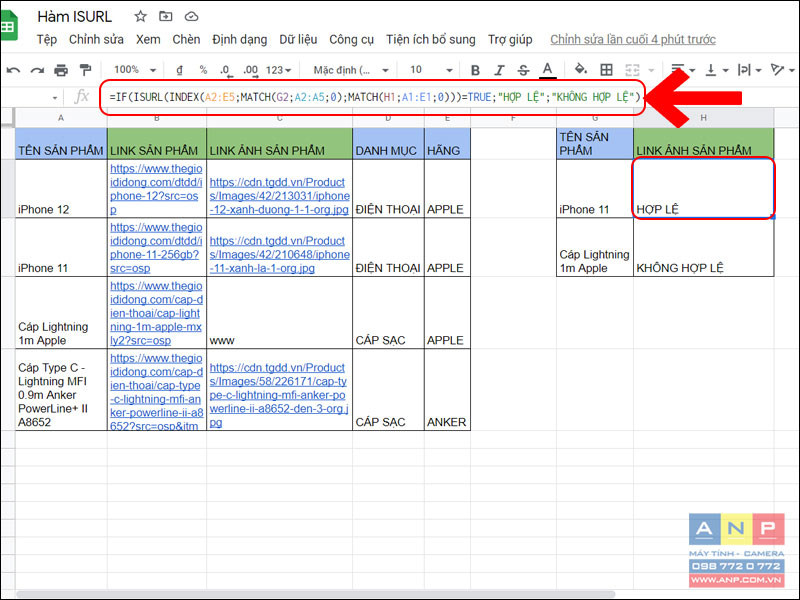Select the 'www' cell
This screenshot has width=800, height=600.
[x=280, y=313]
